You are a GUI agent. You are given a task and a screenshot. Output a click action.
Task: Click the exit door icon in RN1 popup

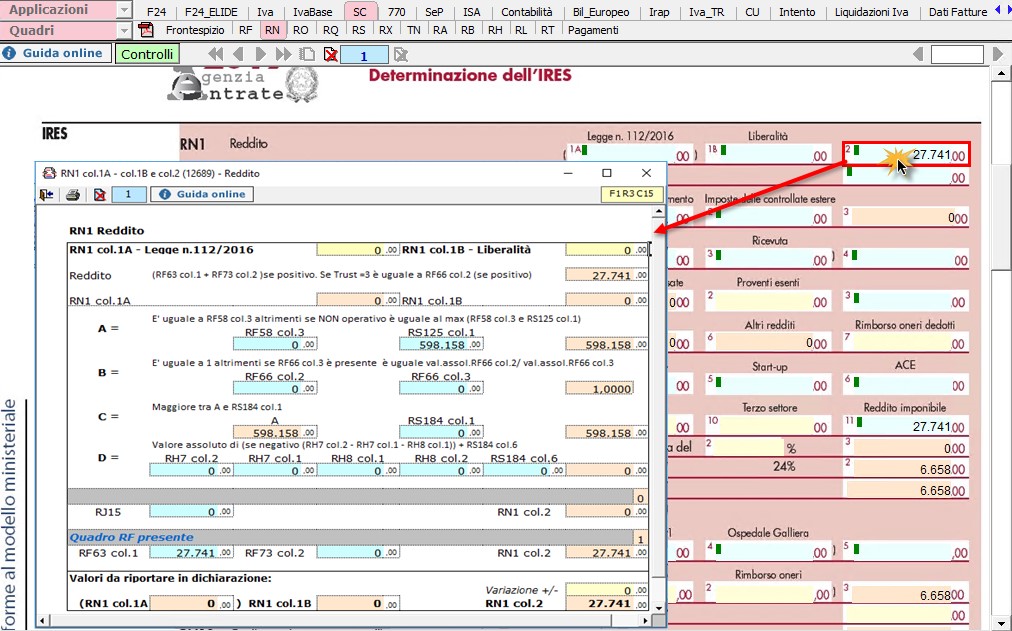(46, 194)
